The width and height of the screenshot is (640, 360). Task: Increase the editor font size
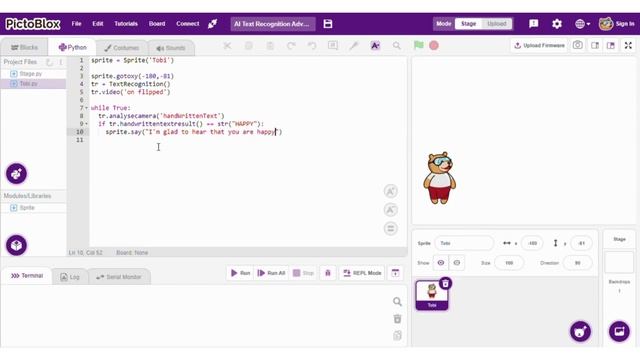391,191
